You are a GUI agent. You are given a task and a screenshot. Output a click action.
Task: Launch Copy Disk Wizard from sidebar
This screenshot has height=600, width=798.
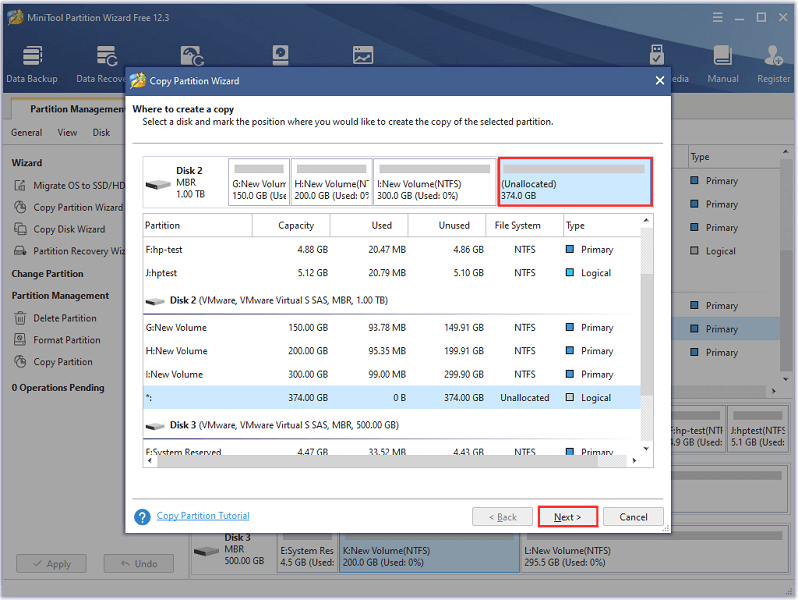60,230
